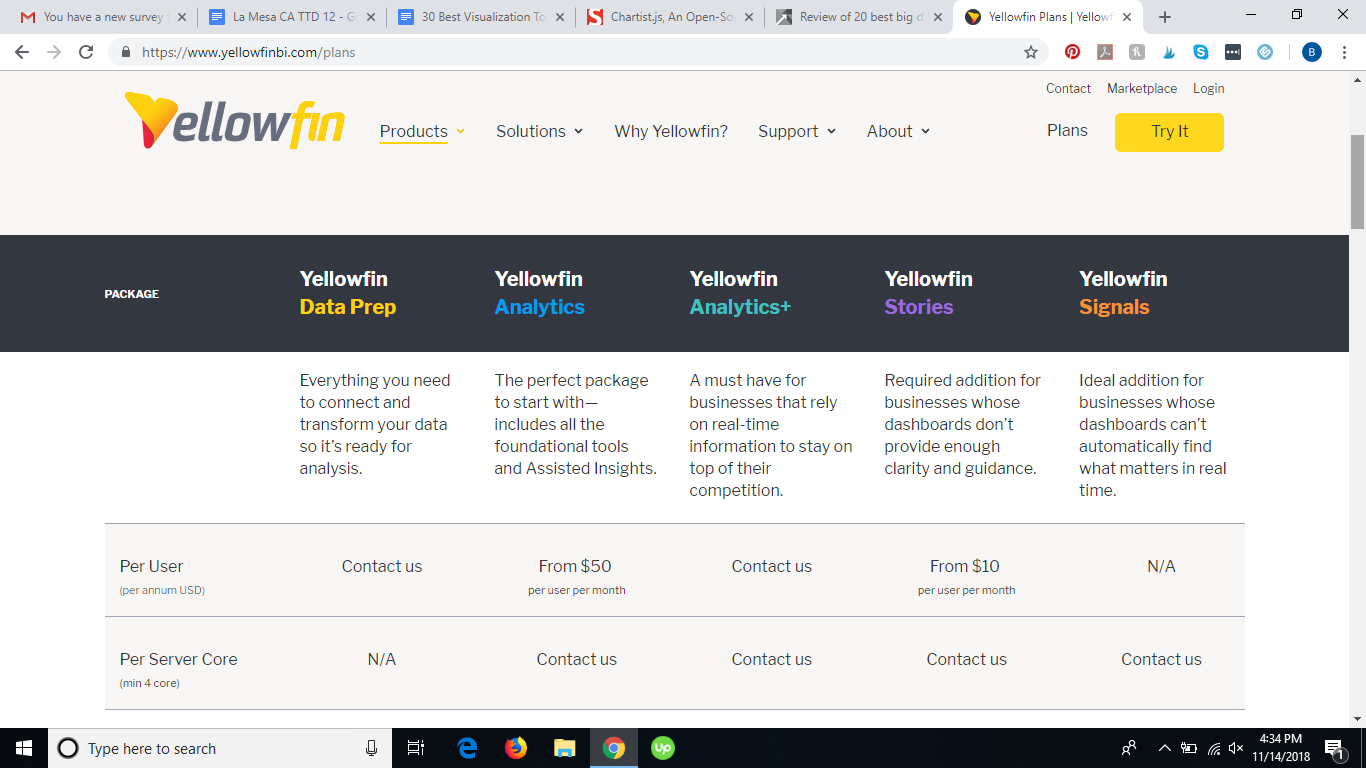Launch Edge from taskbar
1366x768 pixels.
point(467,748)
